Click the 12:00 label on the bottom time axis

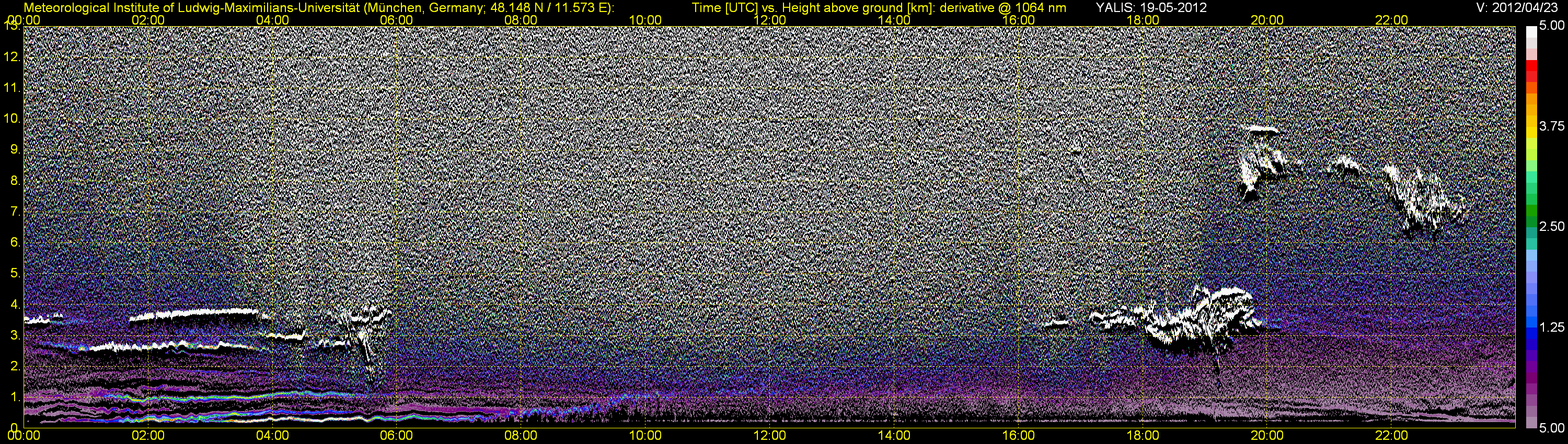coord(769,436)
